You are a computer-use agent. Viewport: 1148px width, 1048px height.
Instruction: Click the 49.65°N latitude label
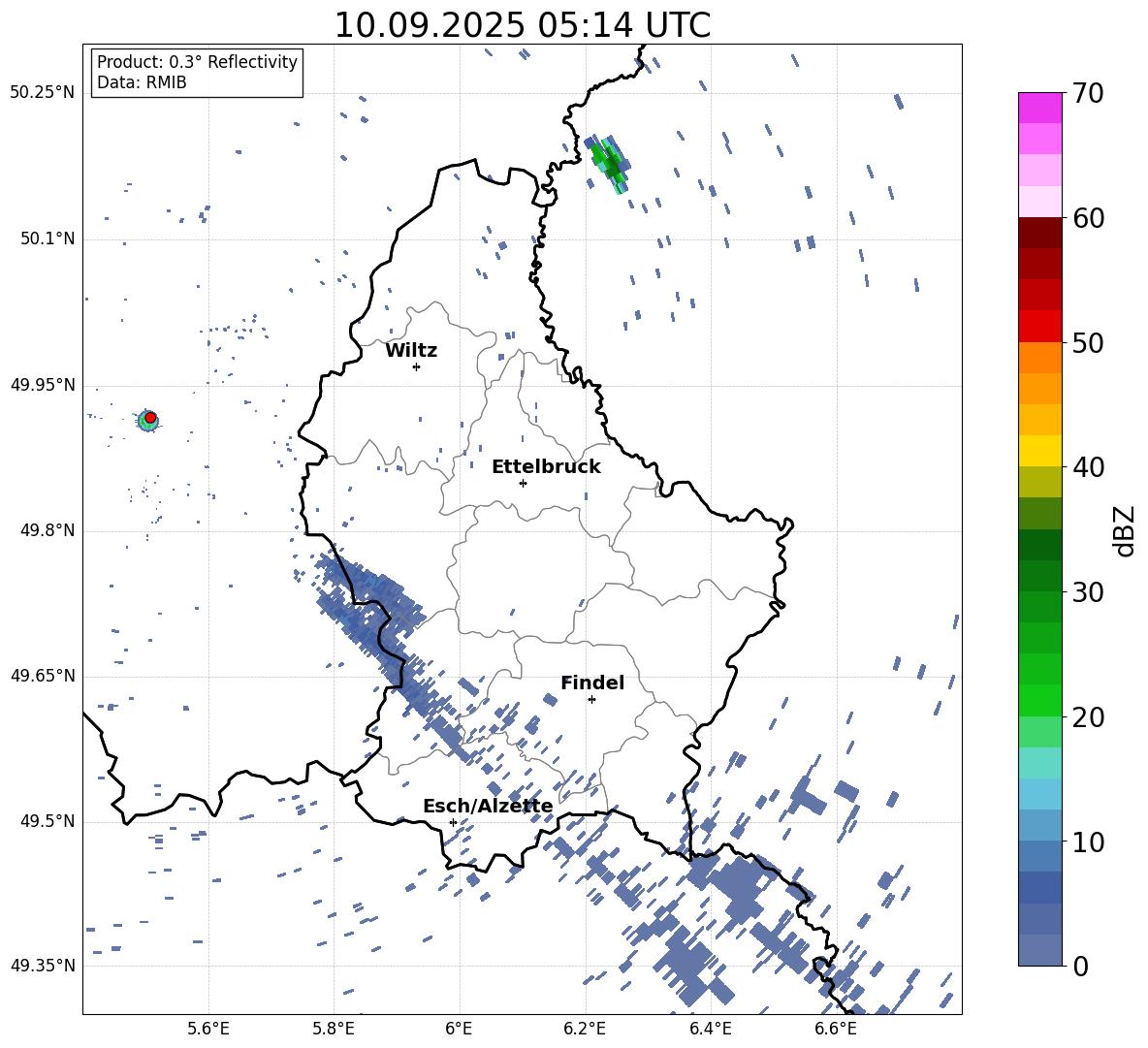(43, 675)
